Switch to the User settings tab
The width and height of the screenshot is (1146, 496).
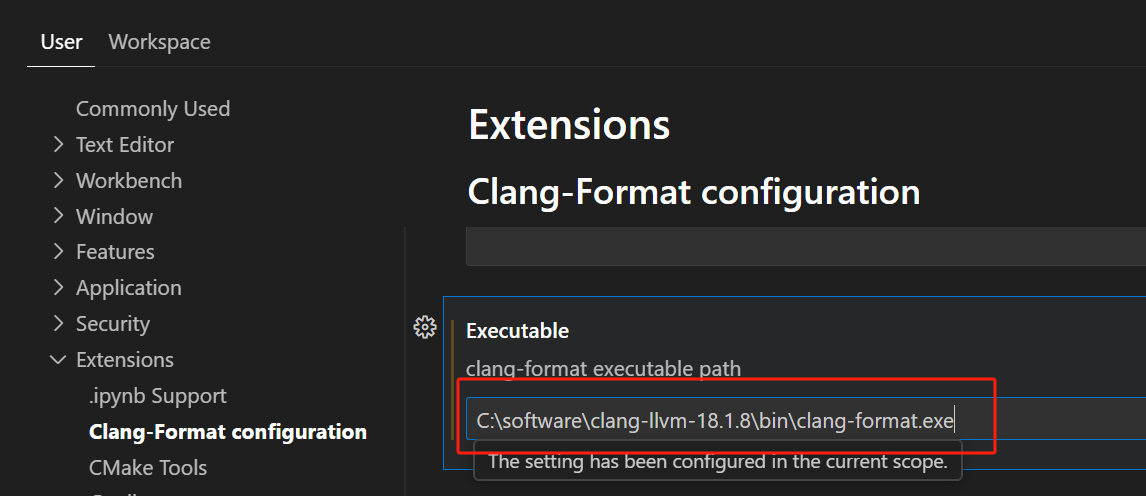[61, 42]
